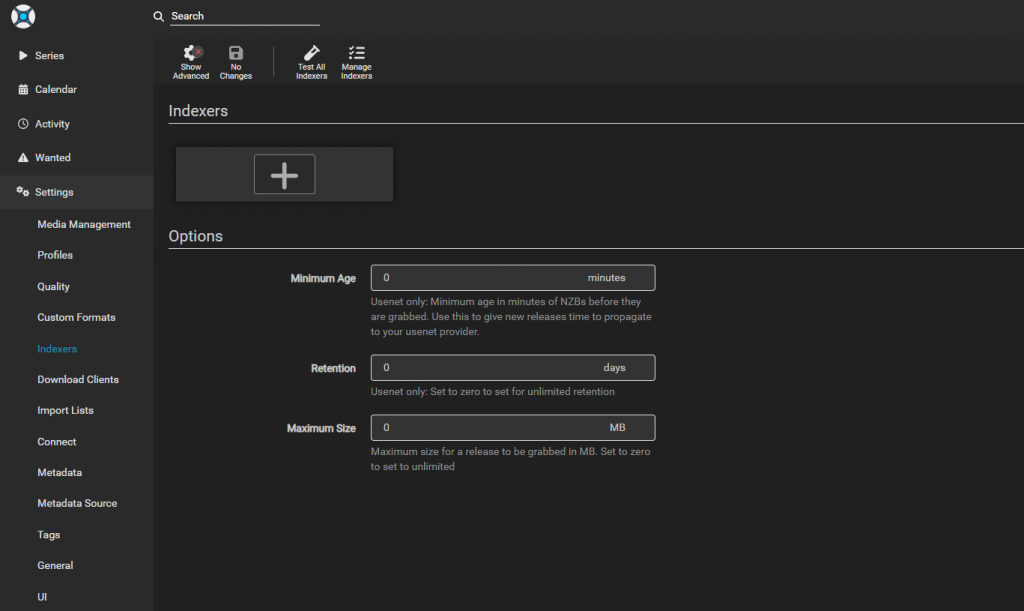Select Settings in the sidebar

(x=76, y=192)
